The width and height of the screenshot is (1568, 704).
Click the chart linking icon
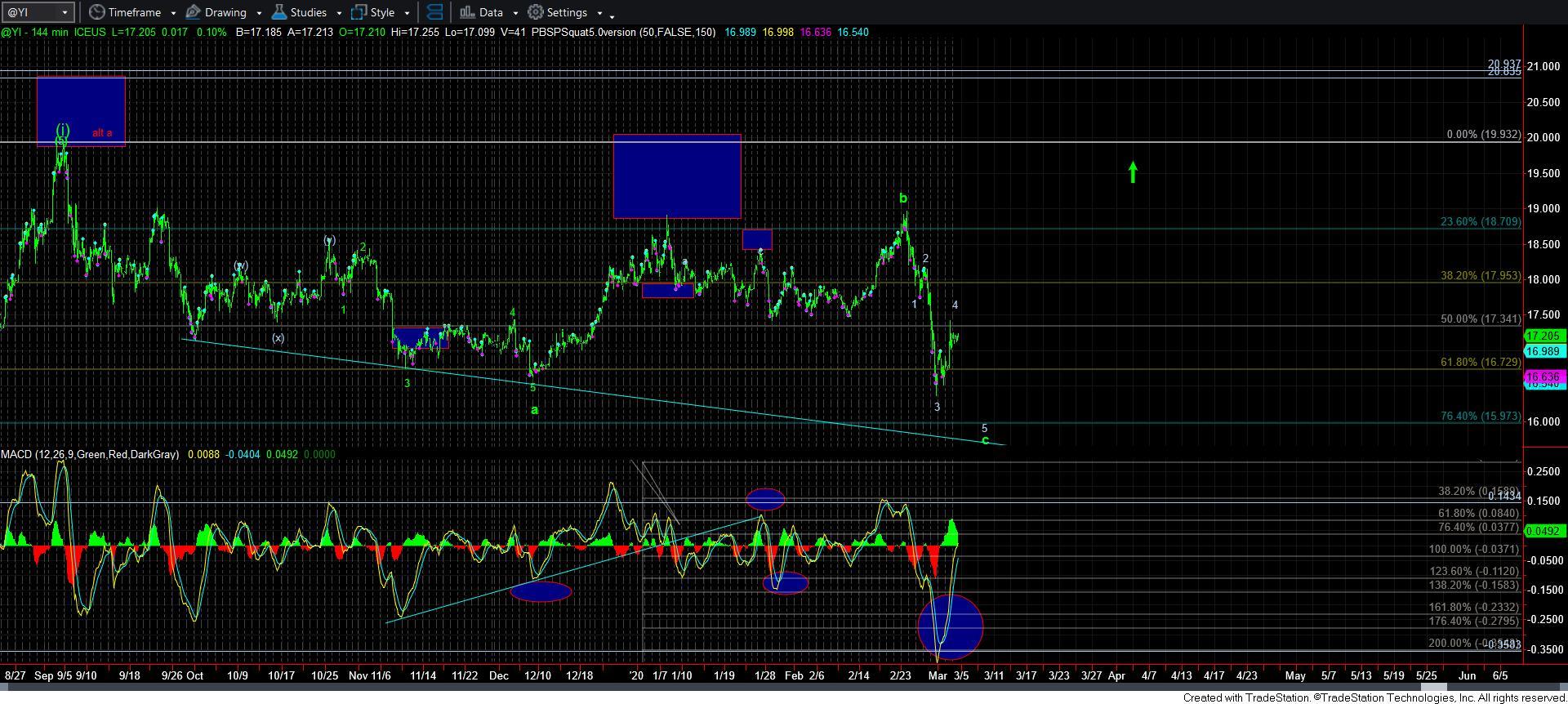(x=434, y=12)
